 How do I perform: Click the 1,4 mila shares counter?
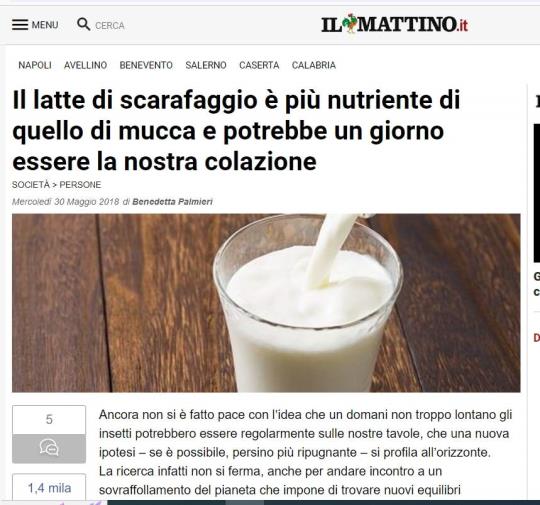(49, 487)
